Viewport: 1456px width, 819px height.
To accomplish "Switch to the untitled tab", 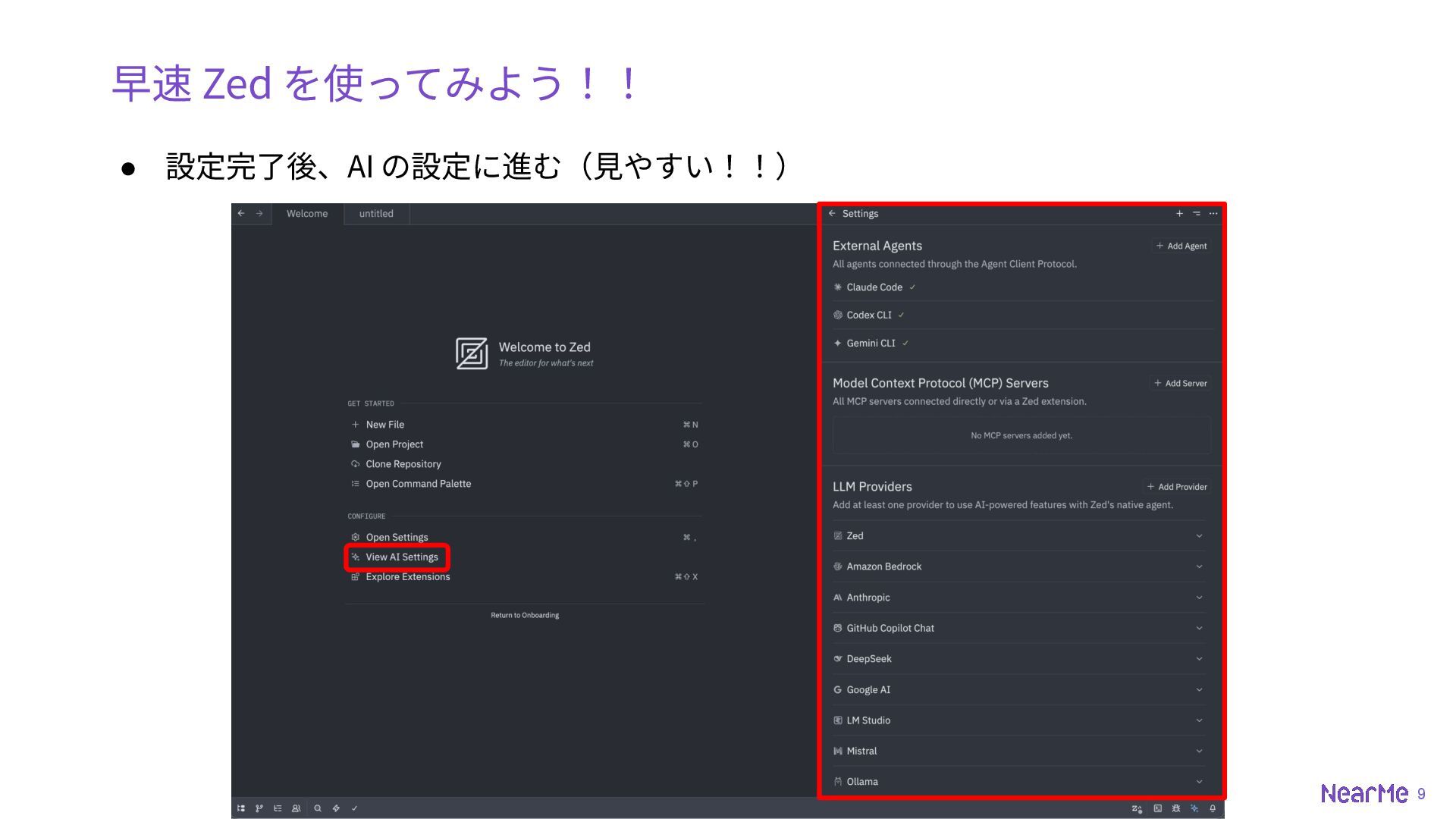I will [376, 214].
